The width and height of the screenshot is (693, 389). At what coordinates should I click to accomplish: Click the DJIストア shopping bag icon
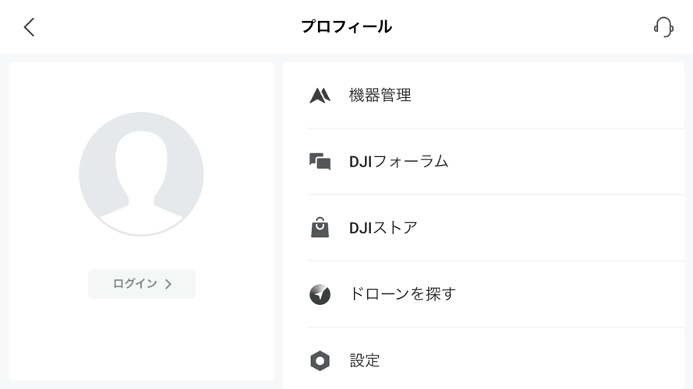pos(320,228)
